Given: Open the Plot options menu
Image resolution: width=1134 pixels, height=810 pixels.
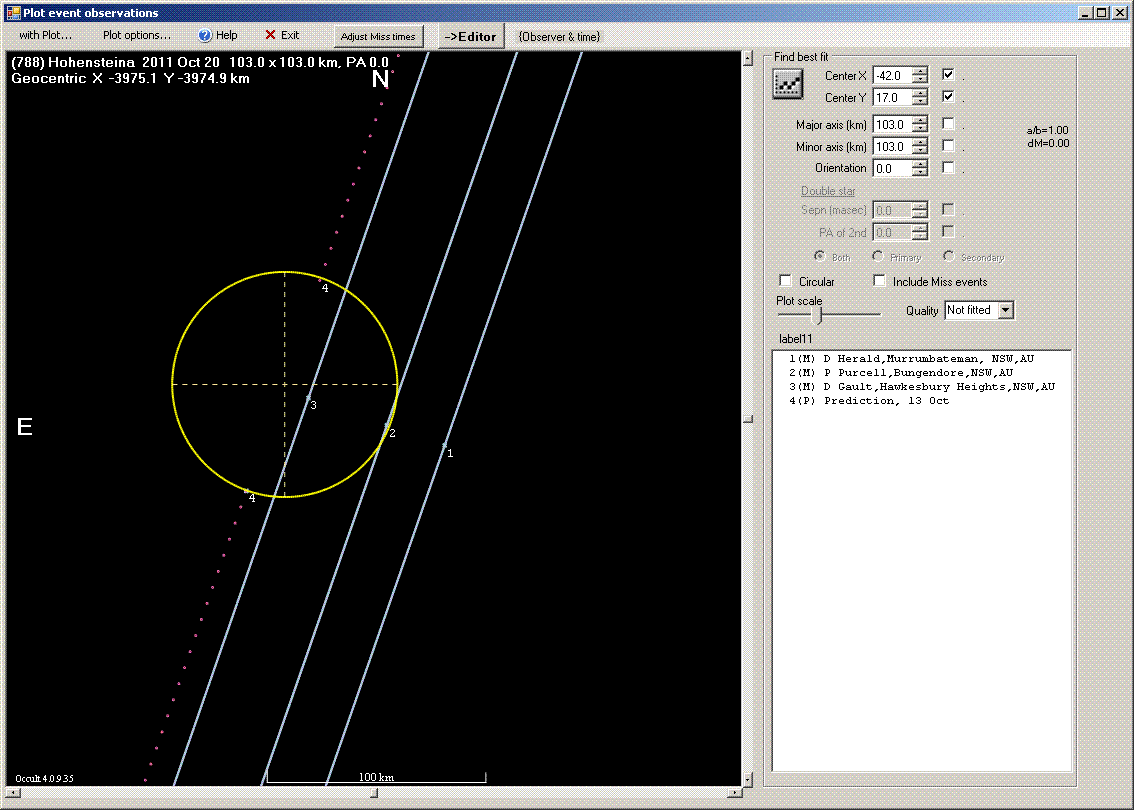Looking at the screenshot, I should (x=136, y=35).
